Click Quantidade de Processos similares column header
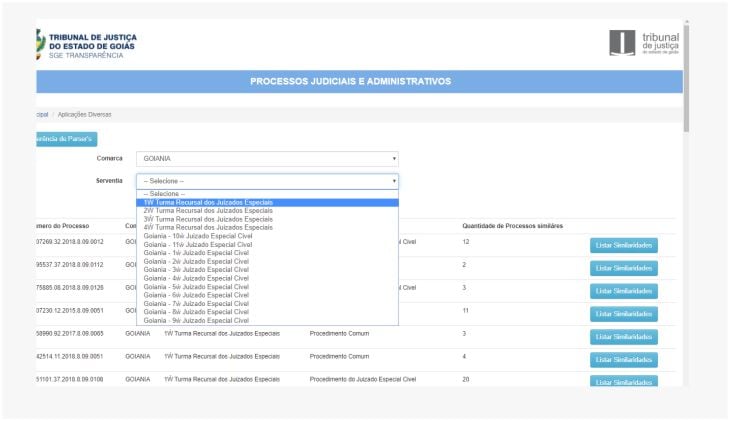 point(512,226)
